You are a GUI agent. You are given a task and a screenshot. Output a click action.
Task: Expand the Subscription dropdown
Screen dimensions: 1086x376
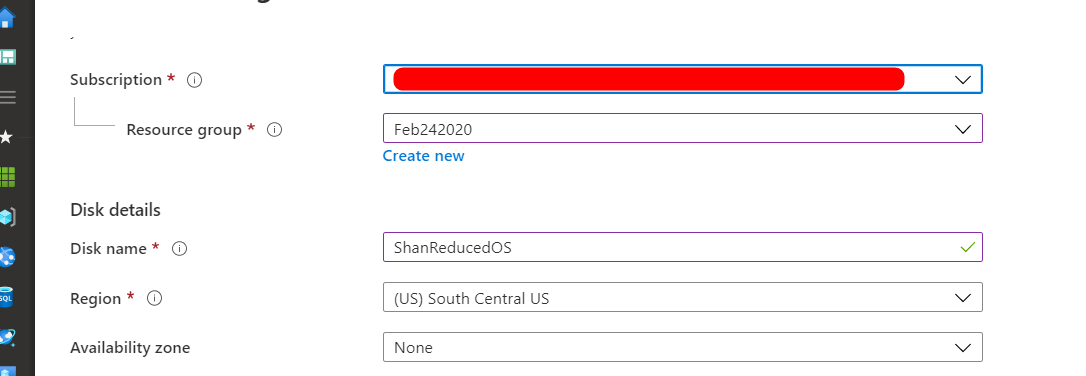tap(682, 79)
